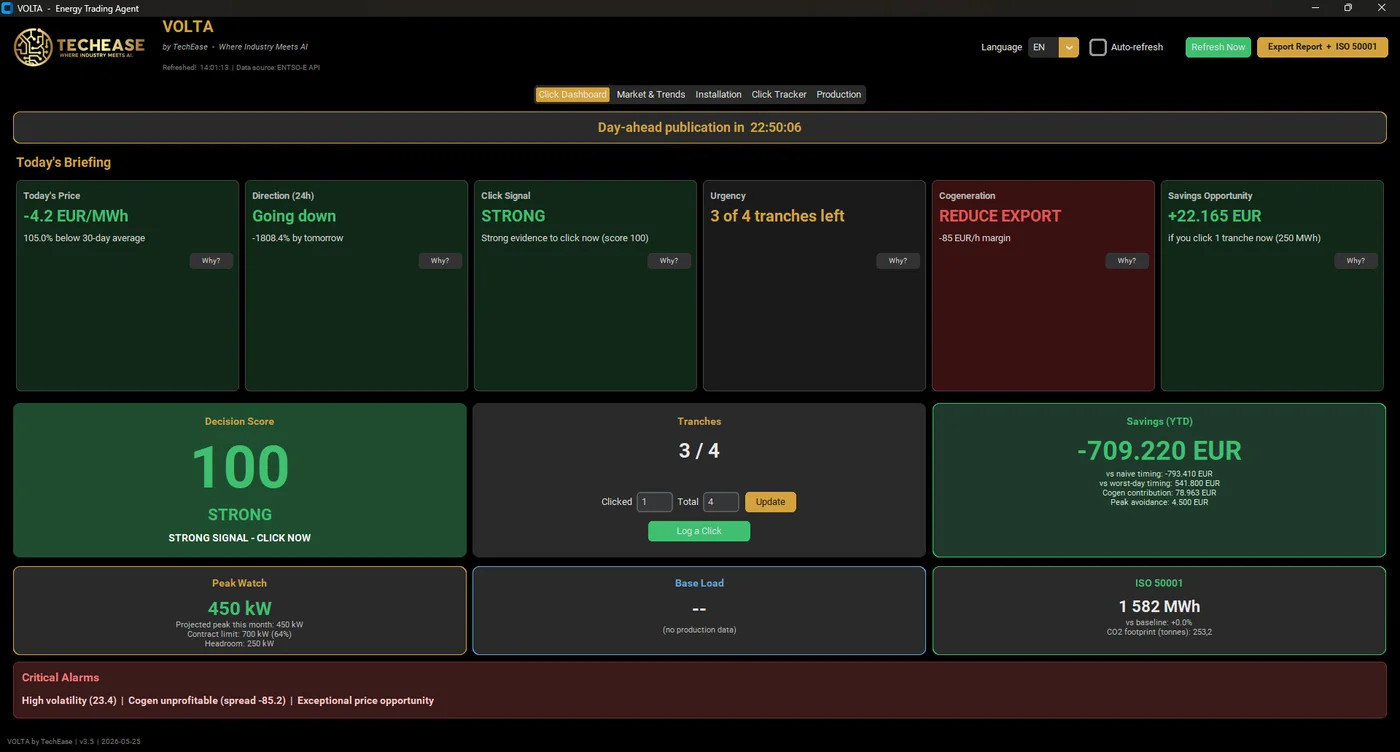Screen dimensions: 1400x752
Task: Click Why? on Today's Price card
Action: click(x=212, y=261)
